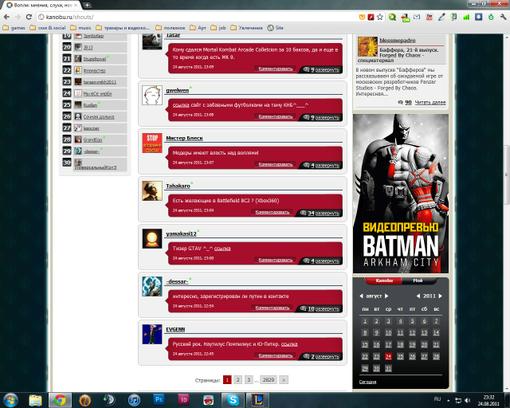Click the RU language indicator in the tray
510x408 pixels.
[437, 399]
